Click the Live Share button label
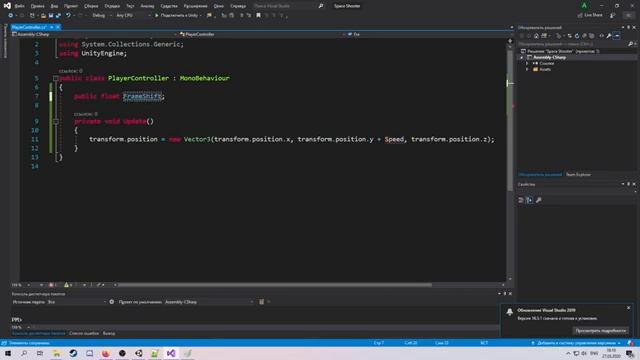Viewport: 640px width, 360px height. [x=593, y=15]
